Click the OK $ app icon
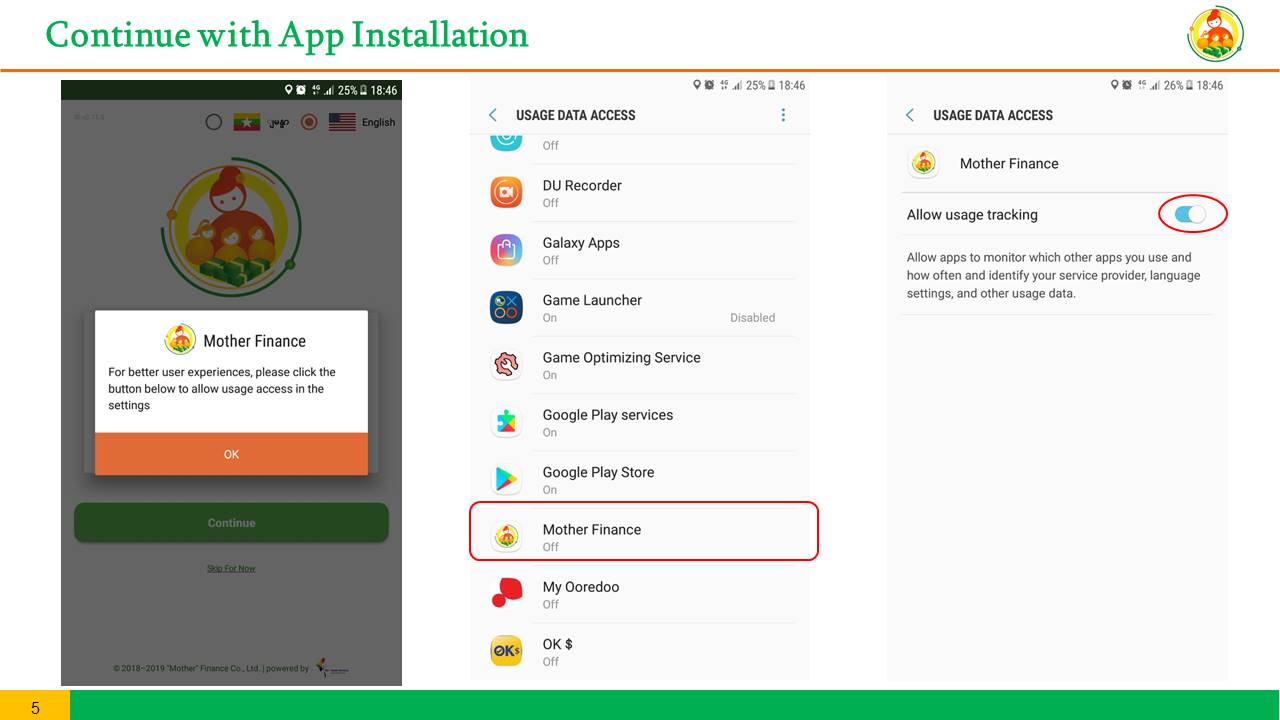The height and width of the screenshot is (720, 1280). (506, 652)
